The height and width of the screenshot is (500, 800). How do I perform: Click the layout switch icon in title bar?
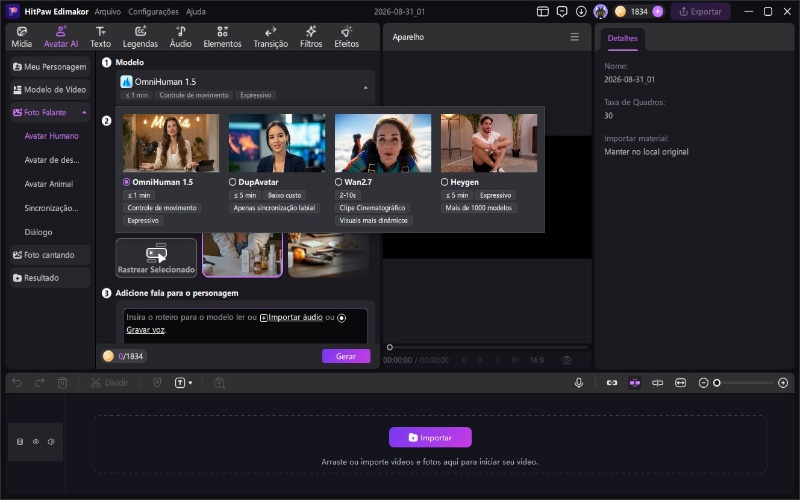(x=542, y=11)
